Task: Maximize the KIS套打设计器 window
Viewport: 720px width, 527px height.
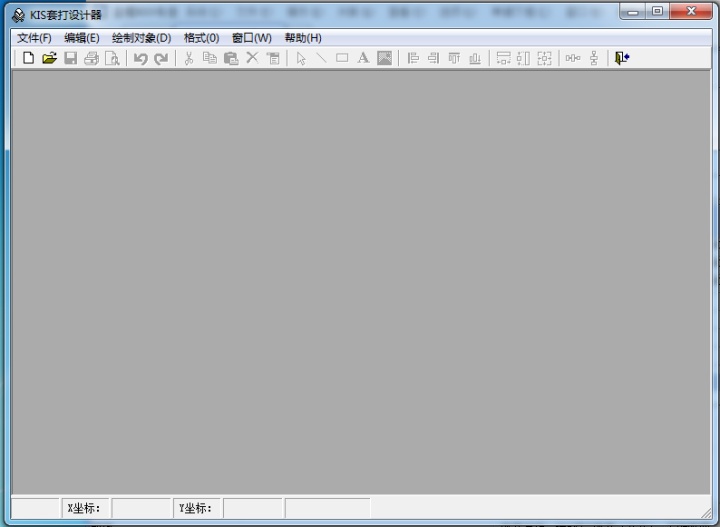Action: 657,11
